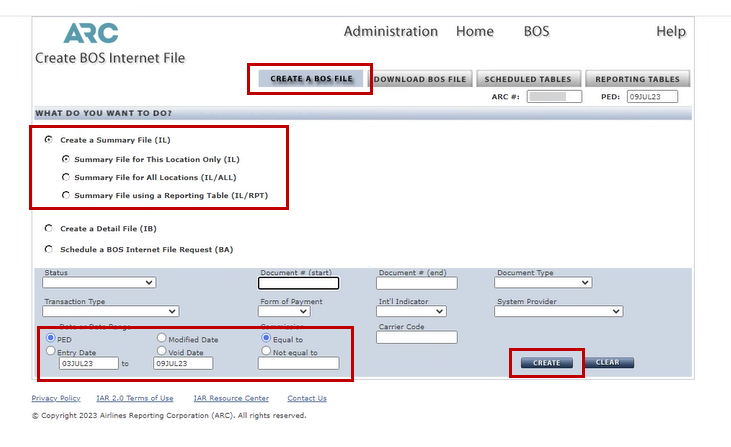731x447 pixels.
Task: Open the Help menu
Action: tap(670, 31)
